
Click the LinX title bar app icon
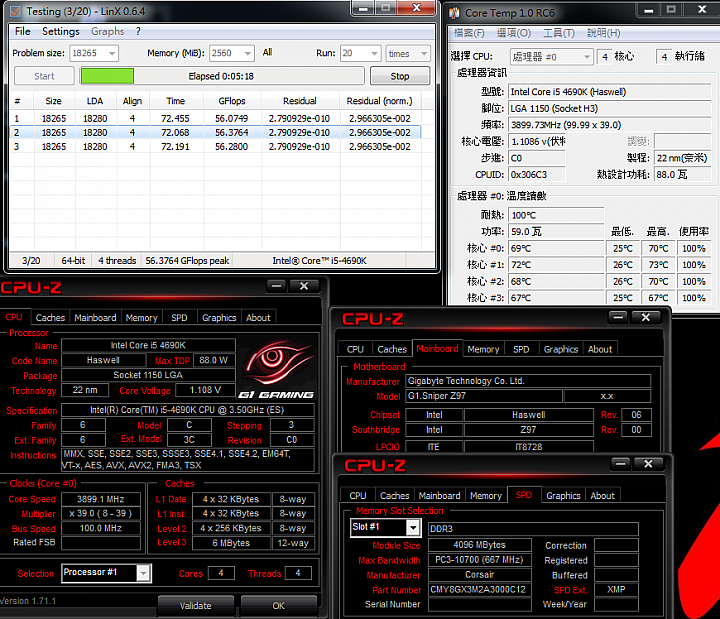[16, 11]
